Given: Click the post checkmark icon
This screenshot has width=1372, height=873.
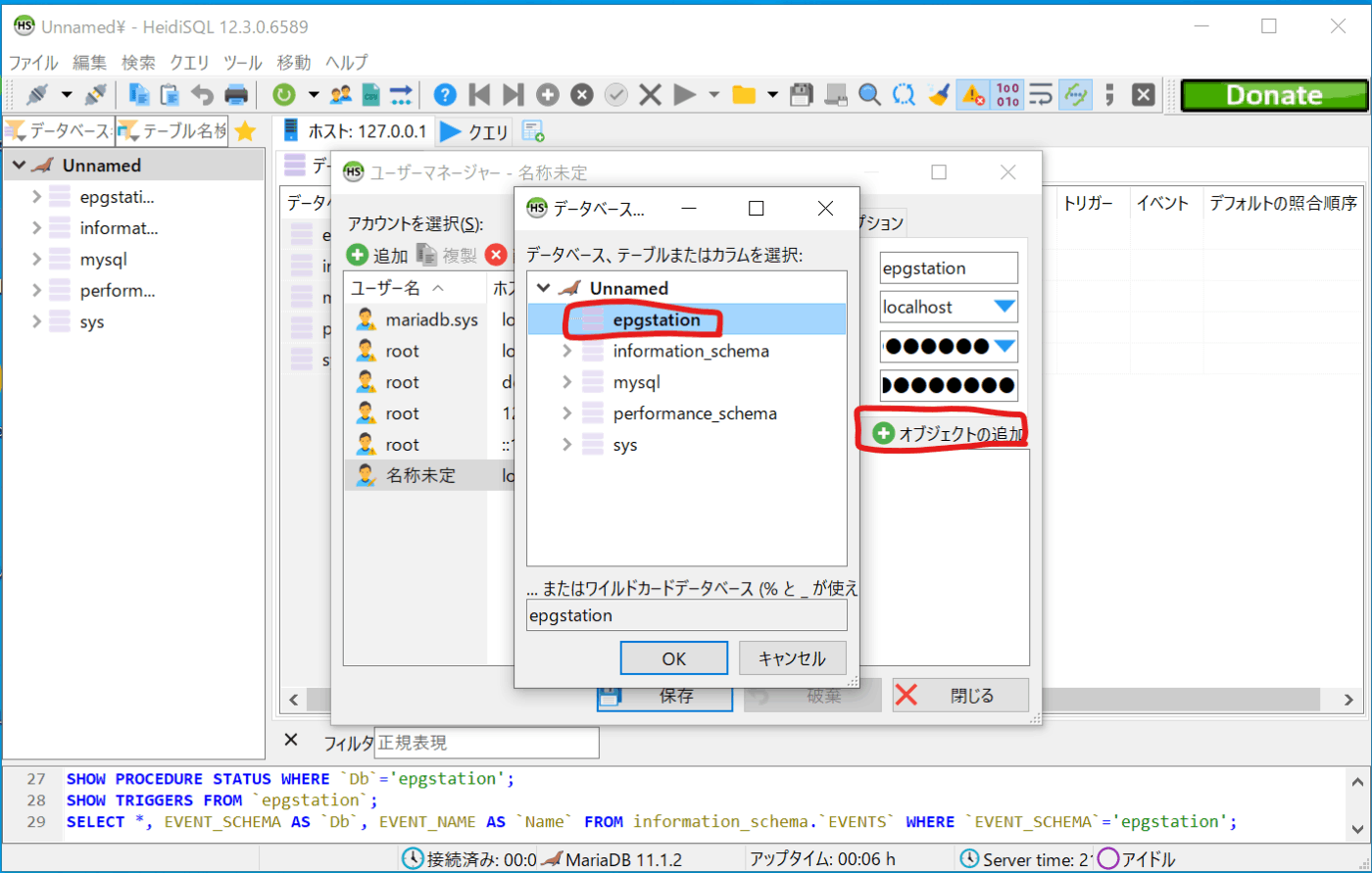Looking at the screenshot, I should pyautogui.click(x=615, y=95).
